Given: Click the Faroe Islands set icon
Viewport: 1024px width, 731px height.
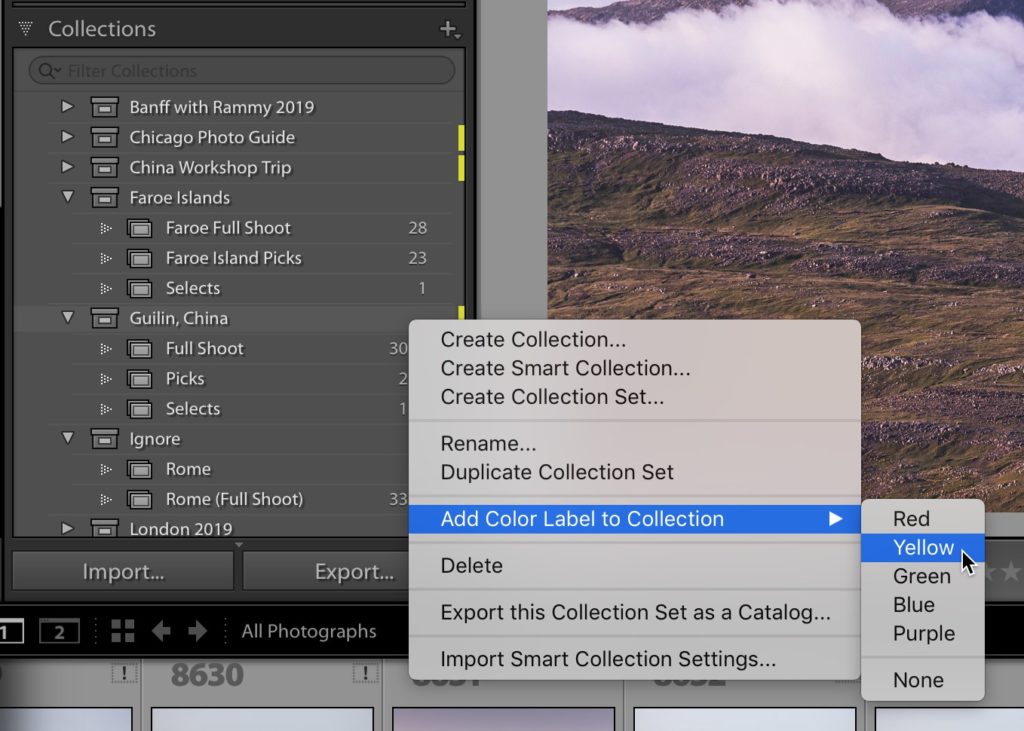Looking at the screenshot, I should pos(104,197).
